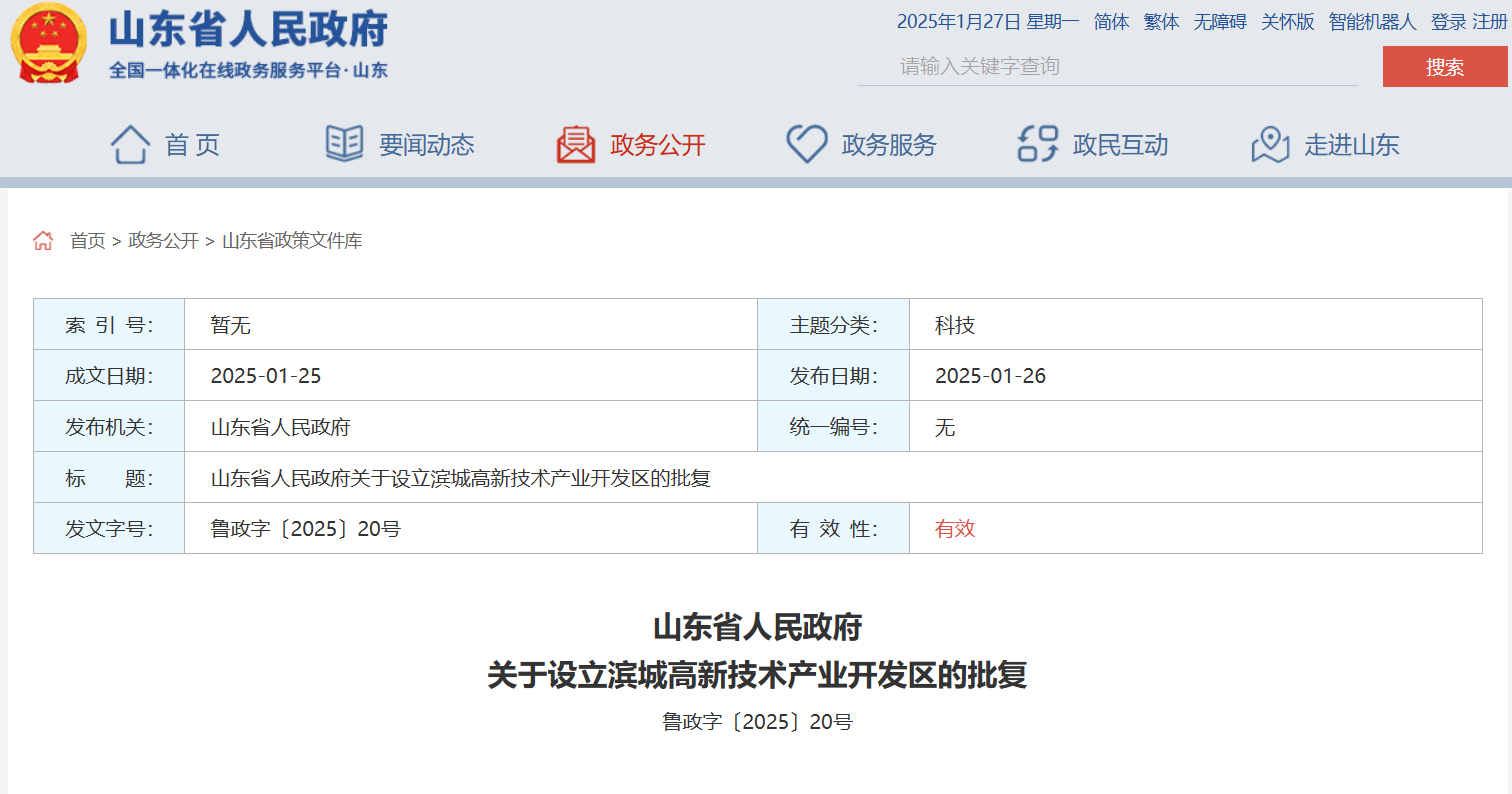Click the 发布日期 value 2025-01-26
The width and height of the screenshot is (1512, 794).
[990, 376]
